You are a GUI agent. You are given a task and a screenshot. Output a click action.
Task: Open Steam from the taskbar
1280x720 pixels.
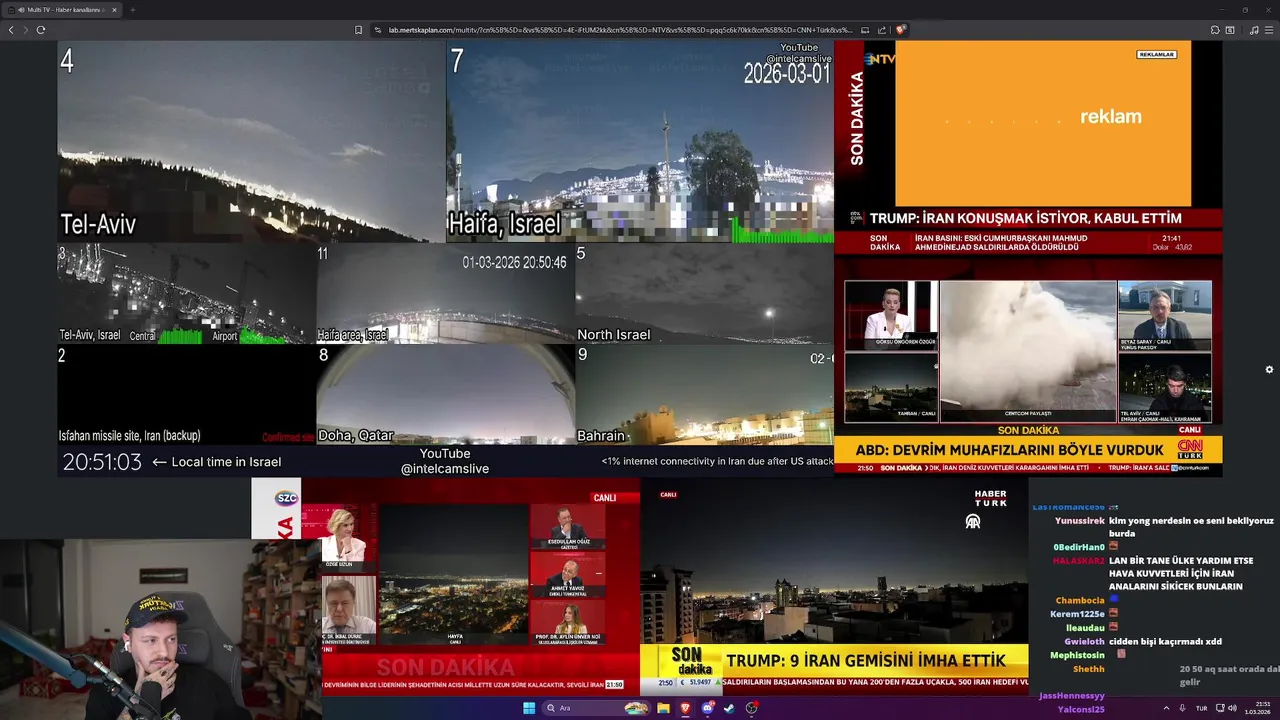(729, 708)
